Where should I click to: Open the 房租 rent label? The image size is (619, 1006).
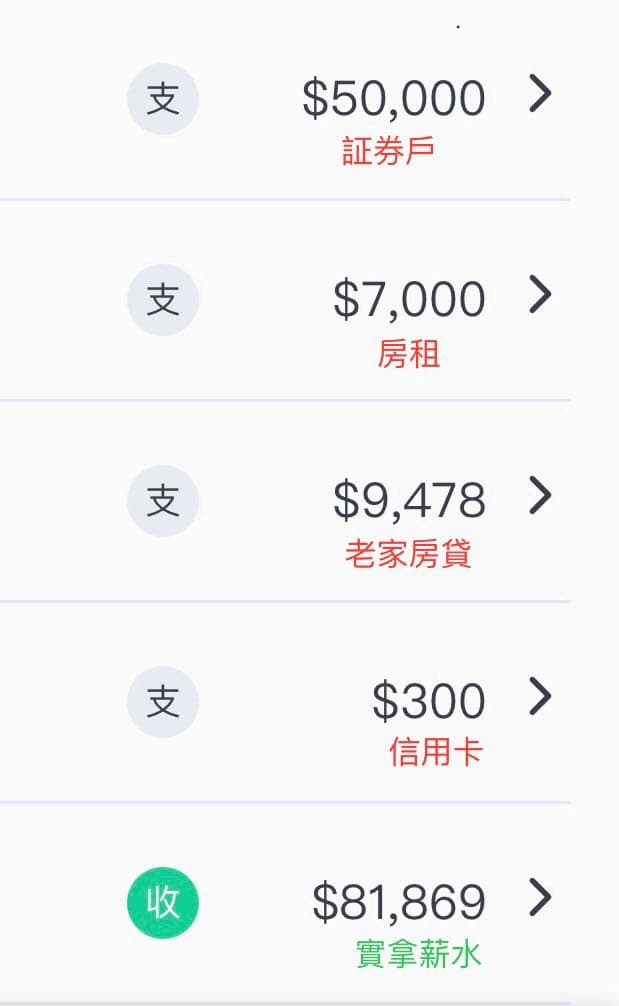(409, 353)
